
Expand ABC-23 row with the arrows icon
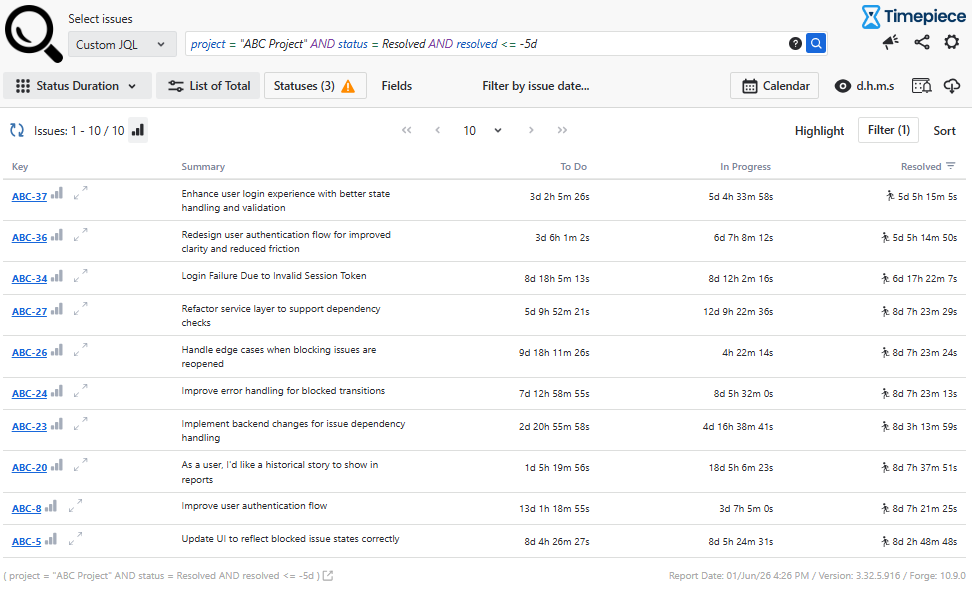point(81,424)
